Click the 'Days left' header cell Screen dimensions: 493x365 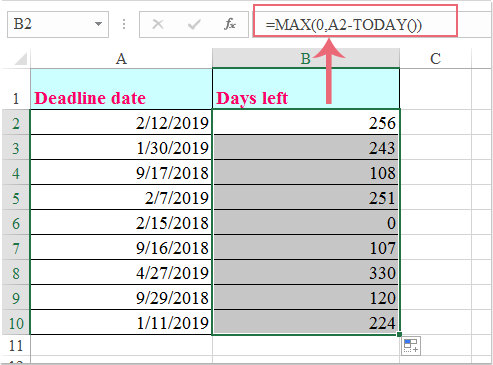pos(306,89)
